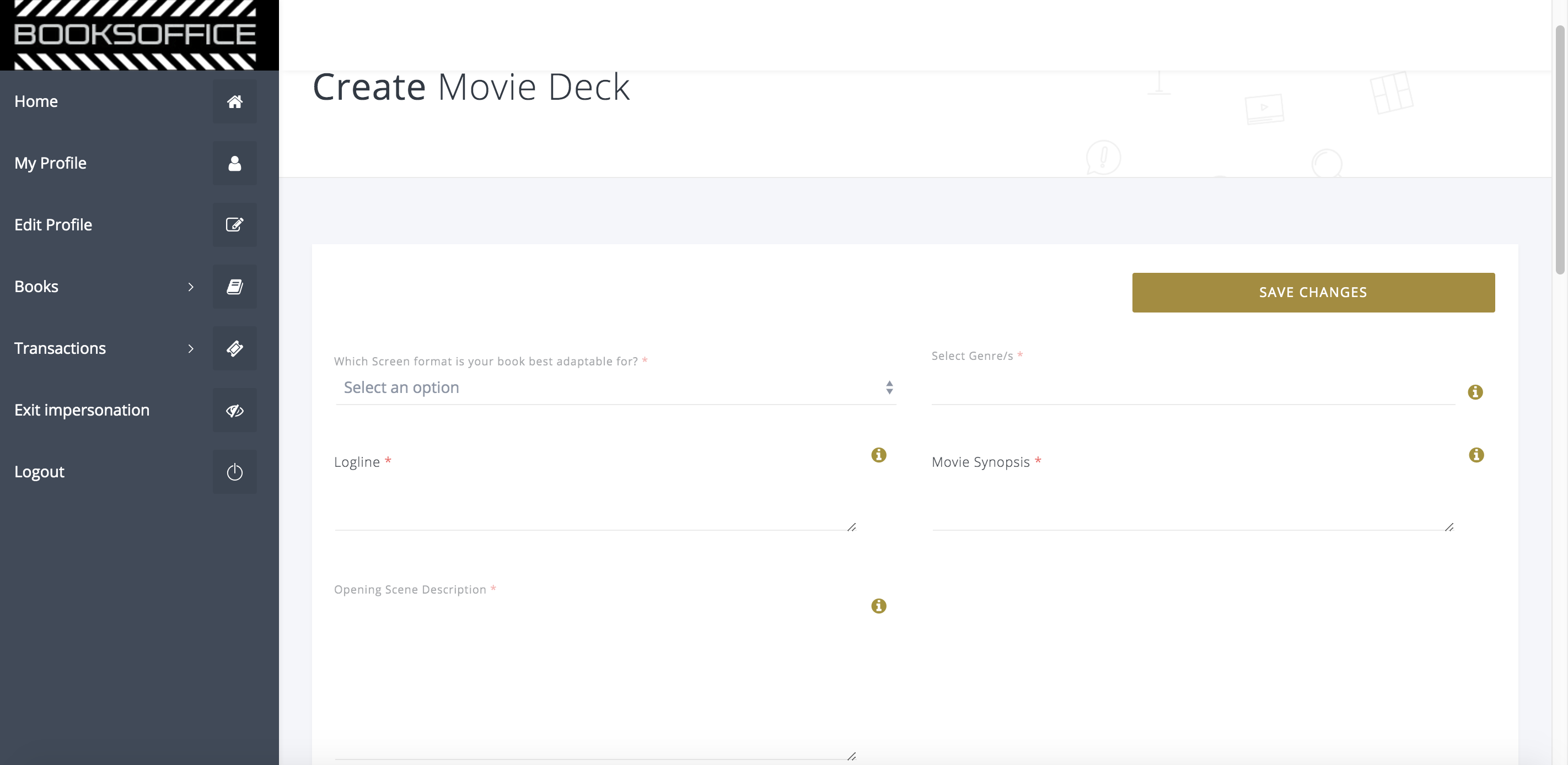Click the 'Create Movie Deck' page heading
The height and width of the screenshot is (765, 1568).
pos(470,87)
